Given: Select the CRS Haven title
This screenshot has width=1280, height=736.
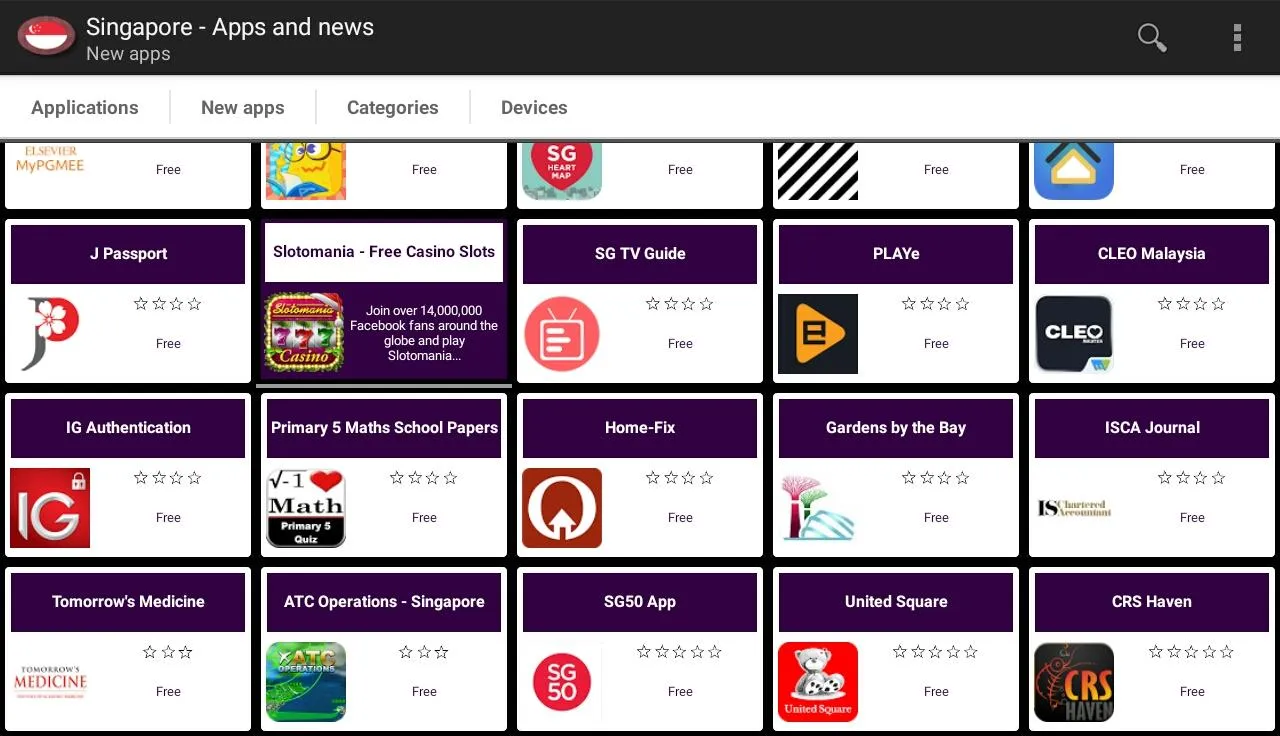Looking at the screenshot, I should point(1152,602).
